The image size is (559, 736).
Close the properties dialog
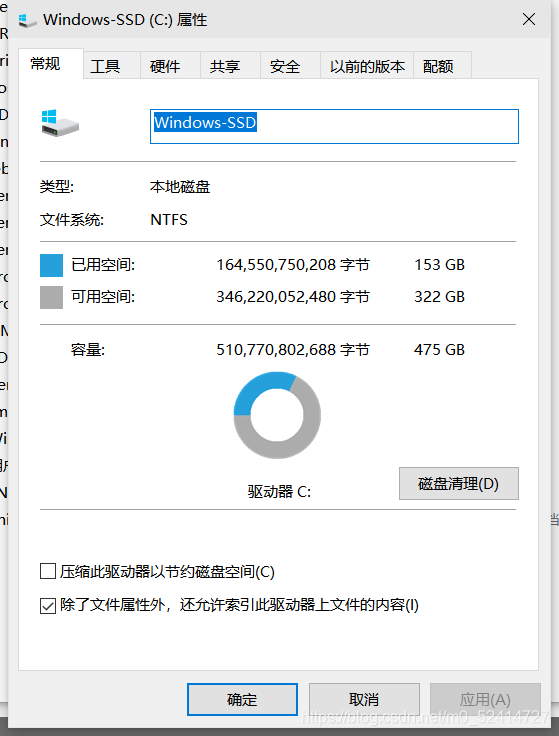click(x=529, y=19)
